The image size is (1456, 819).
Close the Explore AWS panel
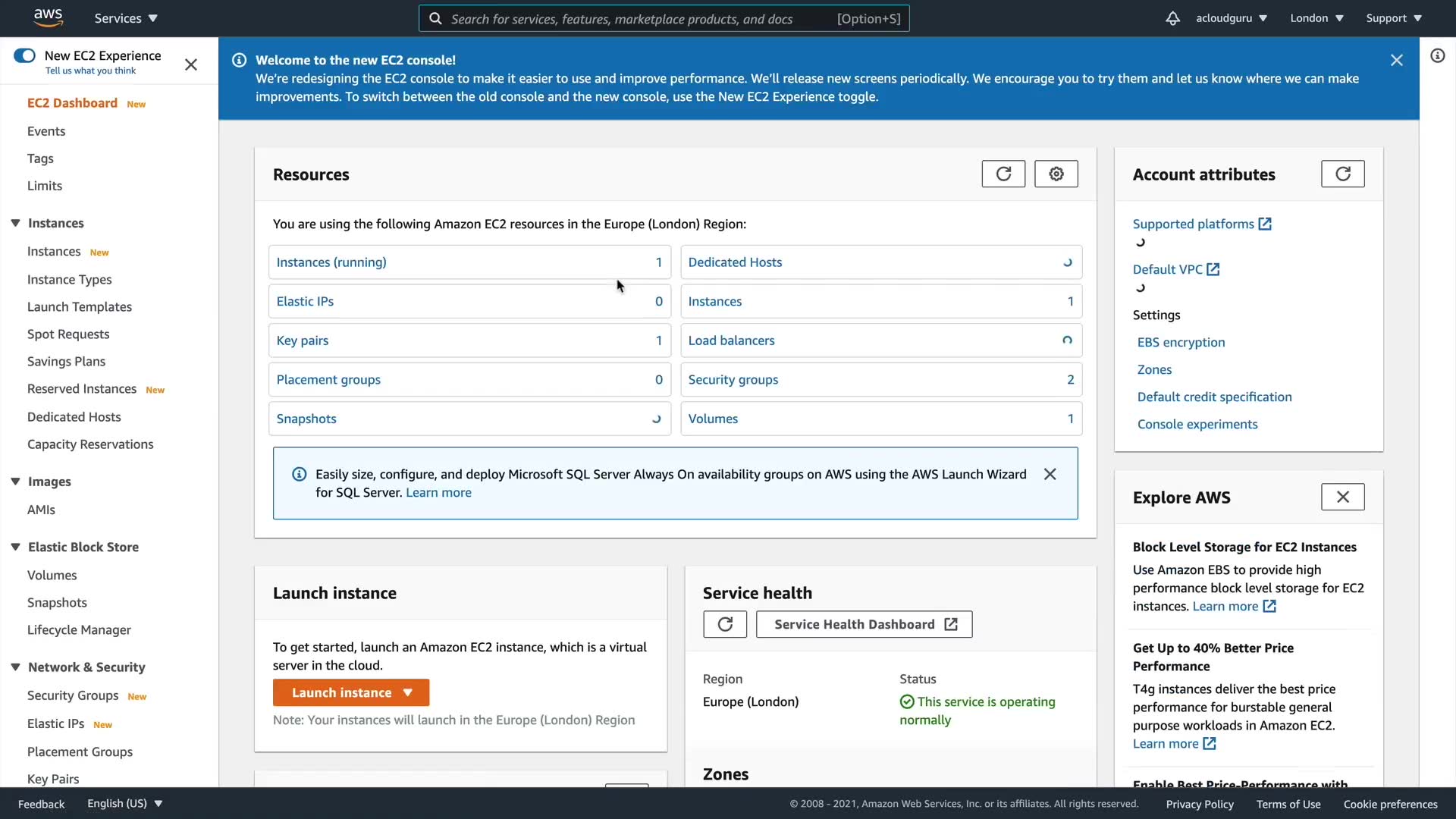pos(1342,497)
